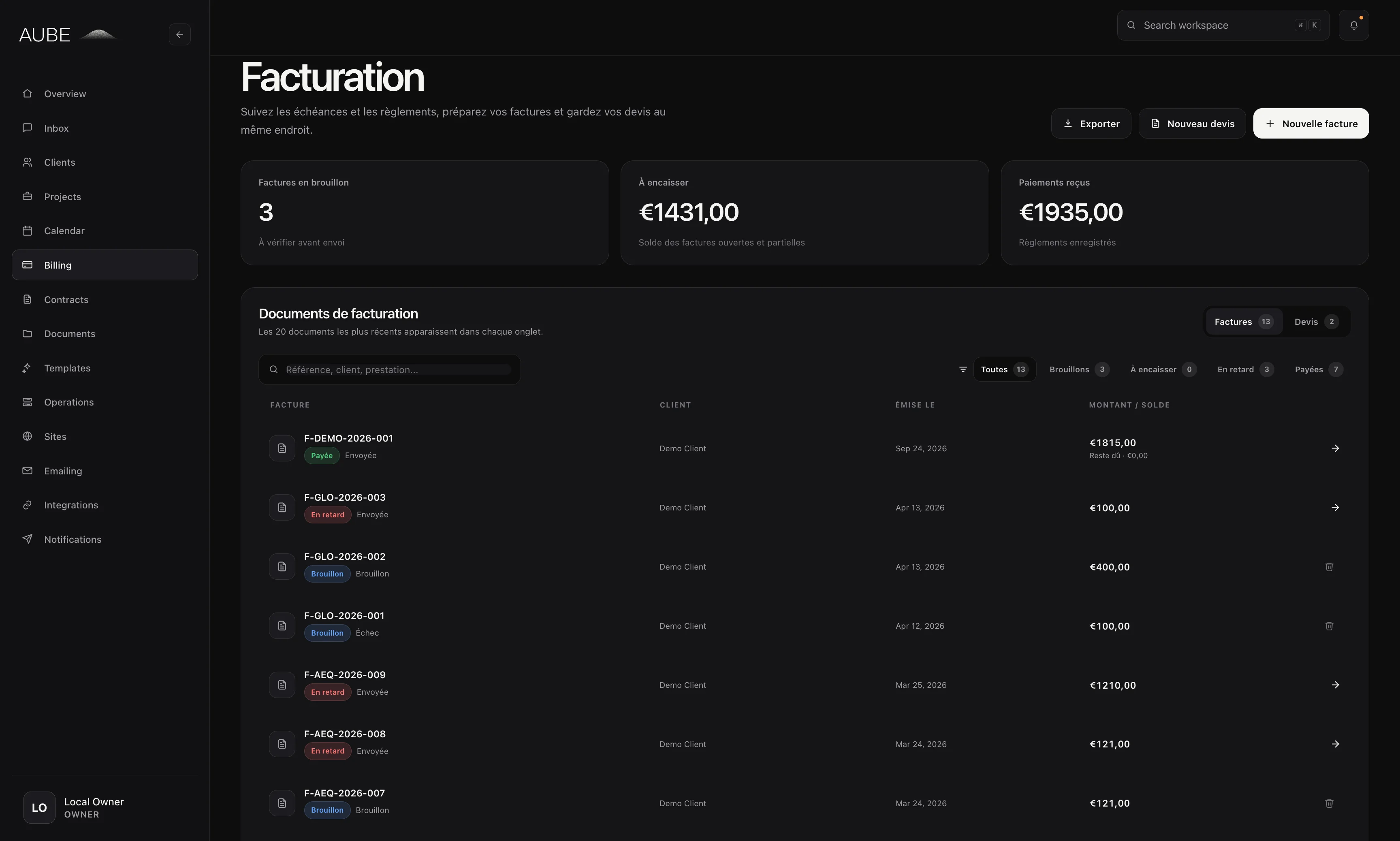
Task: Click the document icon of F-AEQ-2026-009
Action: click(x=282, y=685)
